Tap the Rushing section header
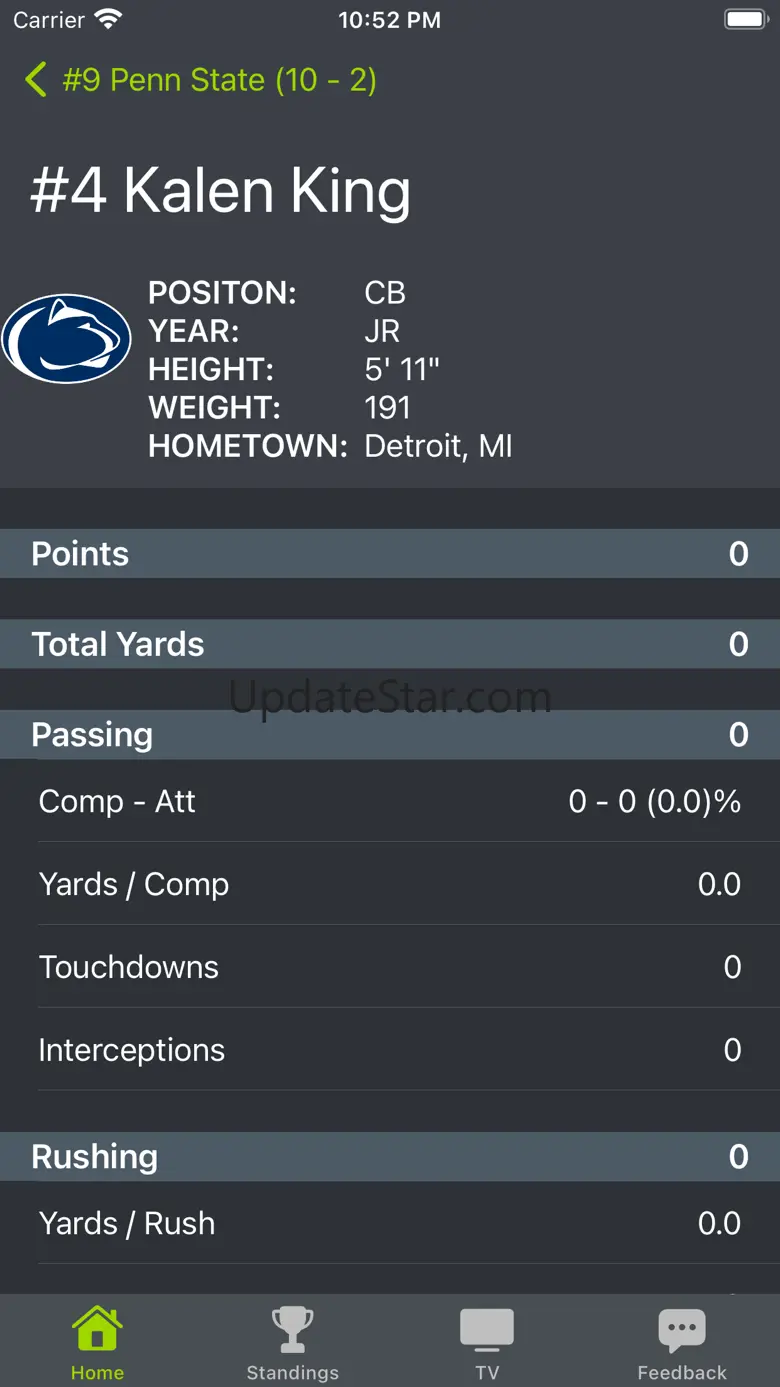The width and height of the screenshot is (780, 1387). coord(390,1157)
